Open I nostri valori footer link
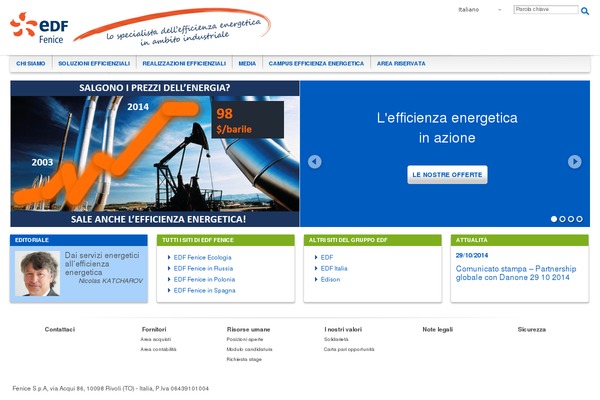The height and width of the screenshot is (400, 600). click(x=343, y=329)
